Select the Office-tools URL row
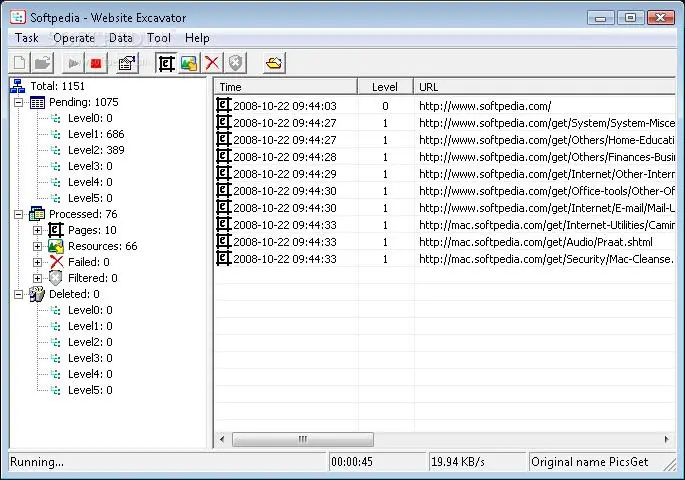 (445, 191)
